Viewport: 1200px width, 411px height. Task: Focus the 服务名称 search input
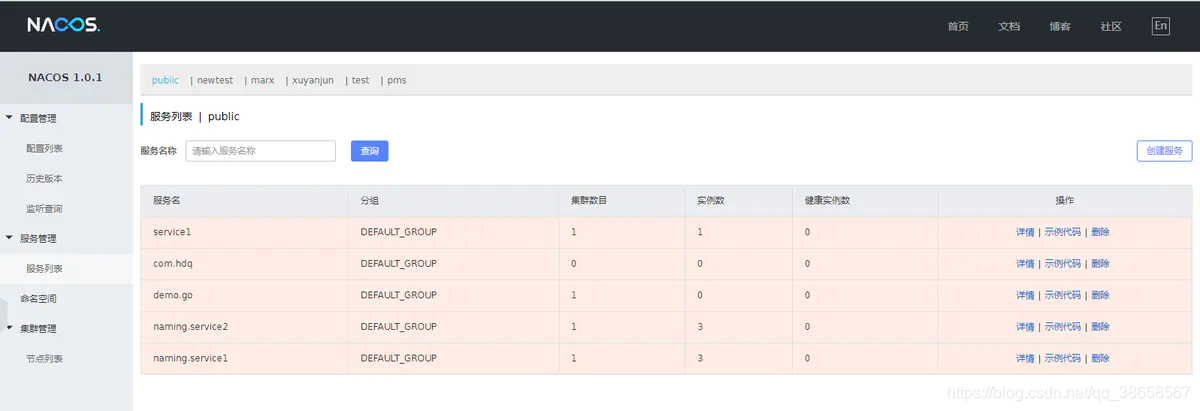click(x=260, y=151)
